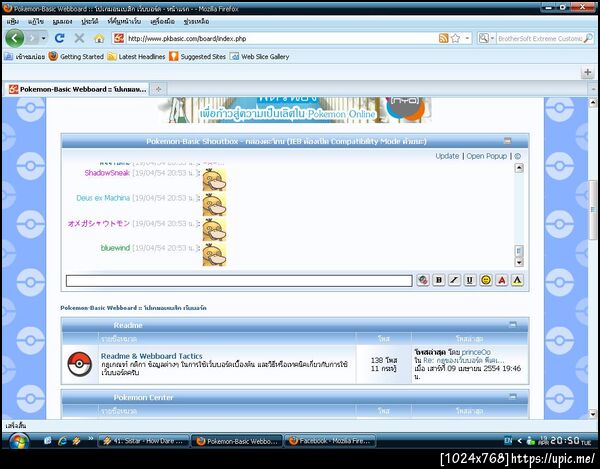Collapse the Shoutbox panel
The height and width of the screenshot is (469, 600).
pos(507,141)
